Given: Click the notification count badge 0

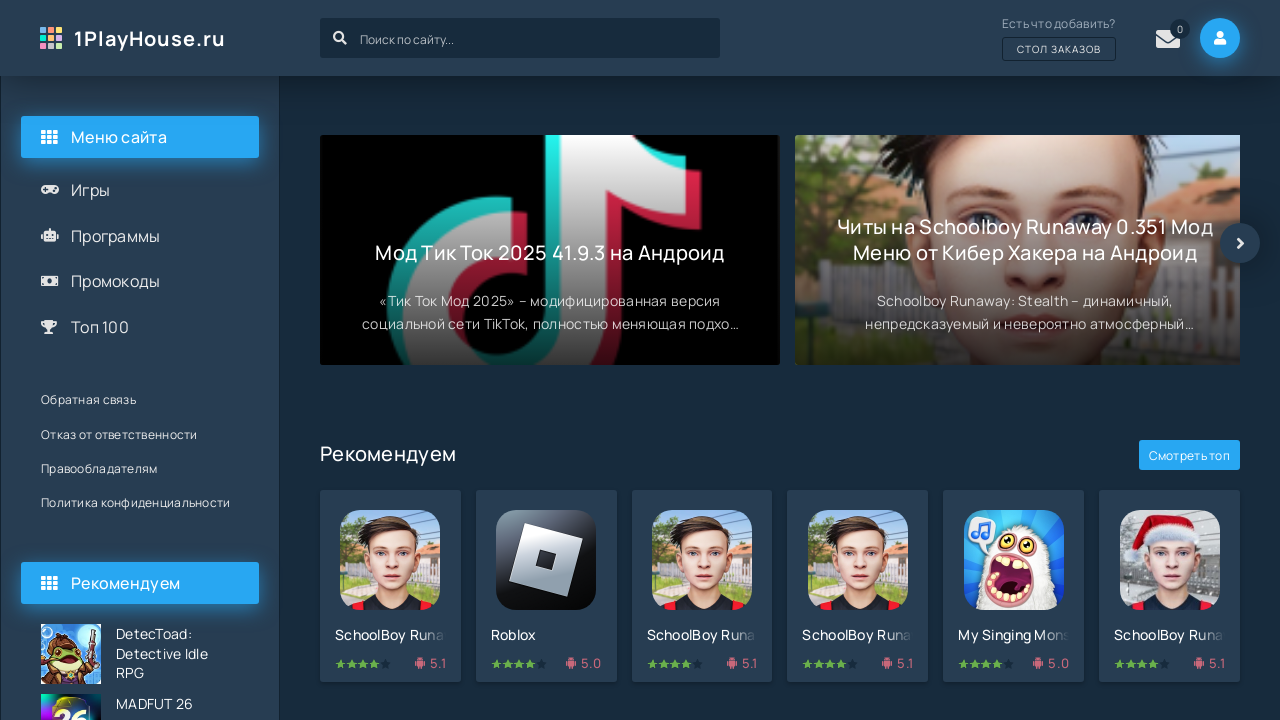Looking at the screenshot, I should pyautogui.click(x=1180, y=29).
